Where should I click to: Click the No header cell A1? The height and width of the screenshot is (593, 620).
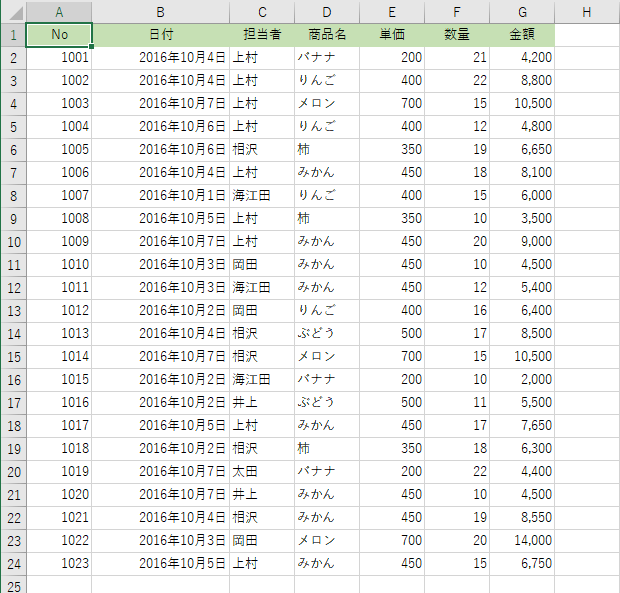point(59,35)
